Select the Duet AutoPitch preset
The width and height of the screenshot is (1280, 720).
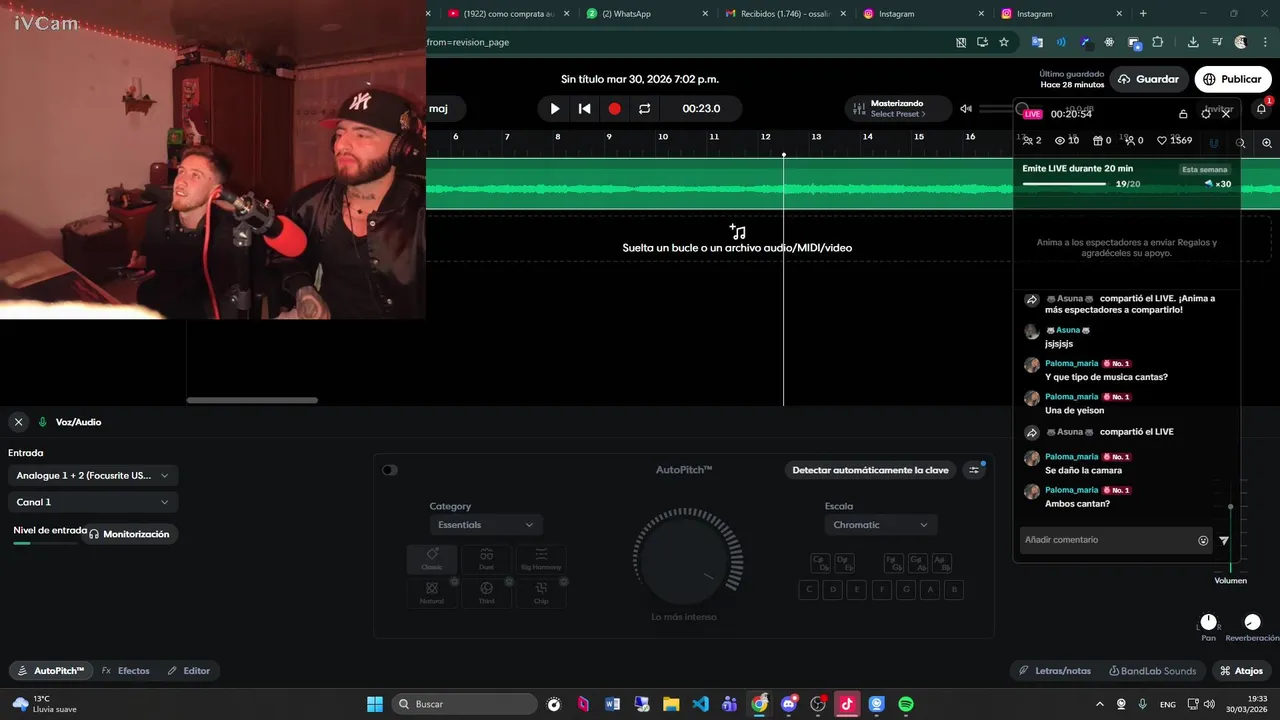[x=486, y=559]
